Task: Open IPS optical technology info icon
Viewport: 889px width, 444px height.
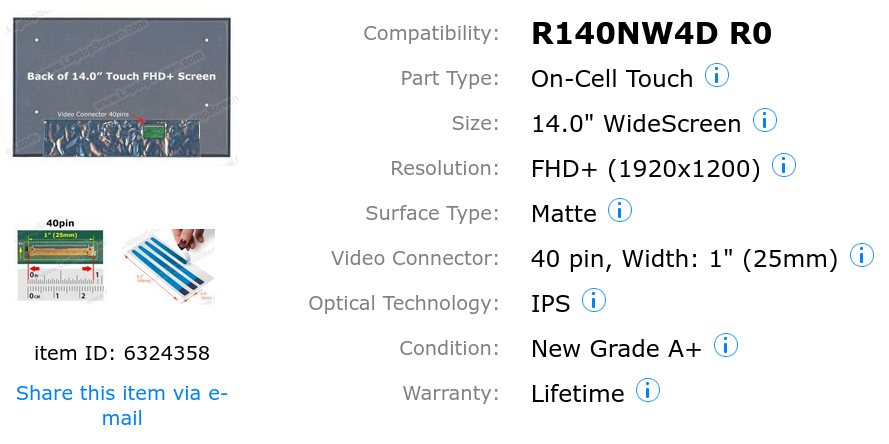Action: pos(594,300)
